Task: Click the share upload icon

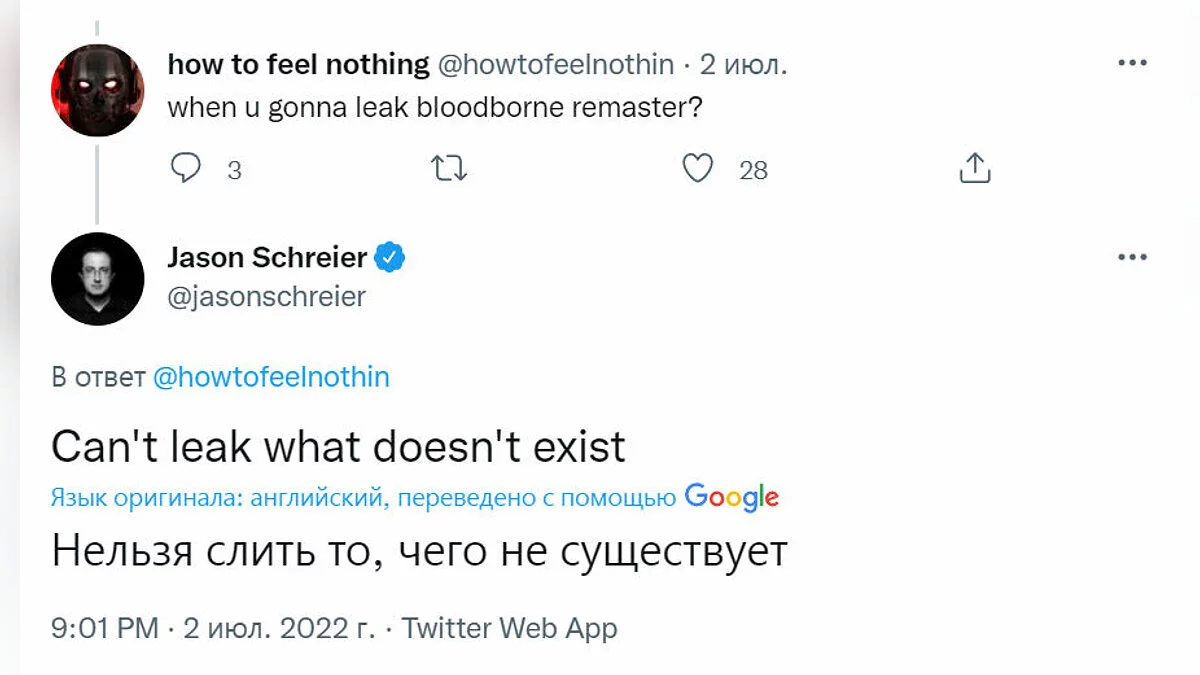Action: coord(974,169)
